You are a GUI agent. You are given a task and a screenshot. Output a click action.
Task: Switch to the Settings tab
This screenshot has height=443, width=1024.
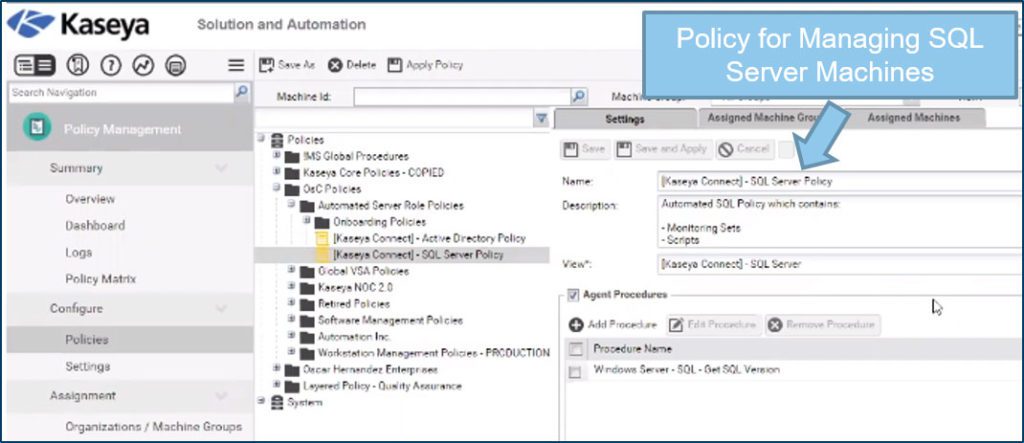click(625, 119)
